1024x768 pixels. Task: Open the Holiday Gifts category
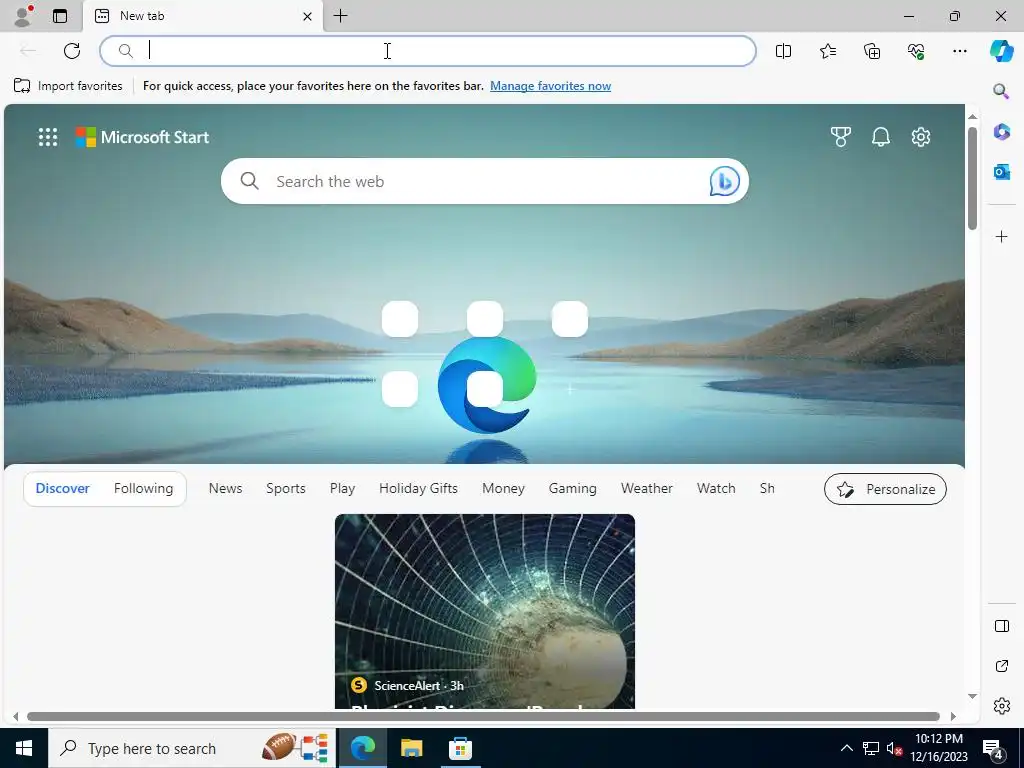click(418, 488)
